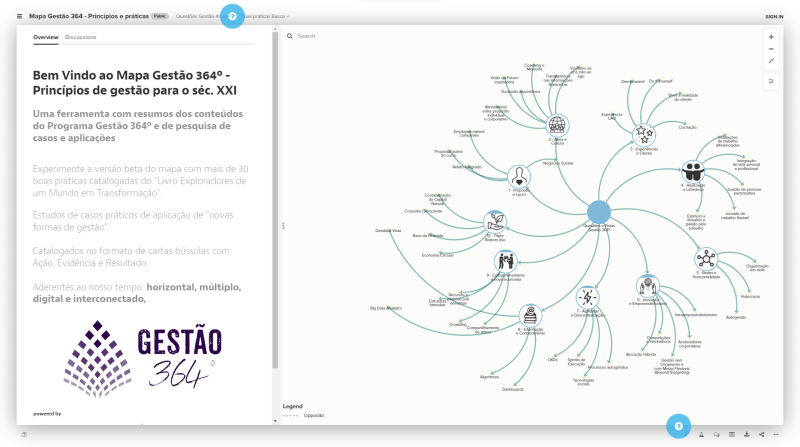Select the '3 - Experiências e Cliente' stars node
Image resolution: width=800 pixels, height=447 pixels.
644,135
